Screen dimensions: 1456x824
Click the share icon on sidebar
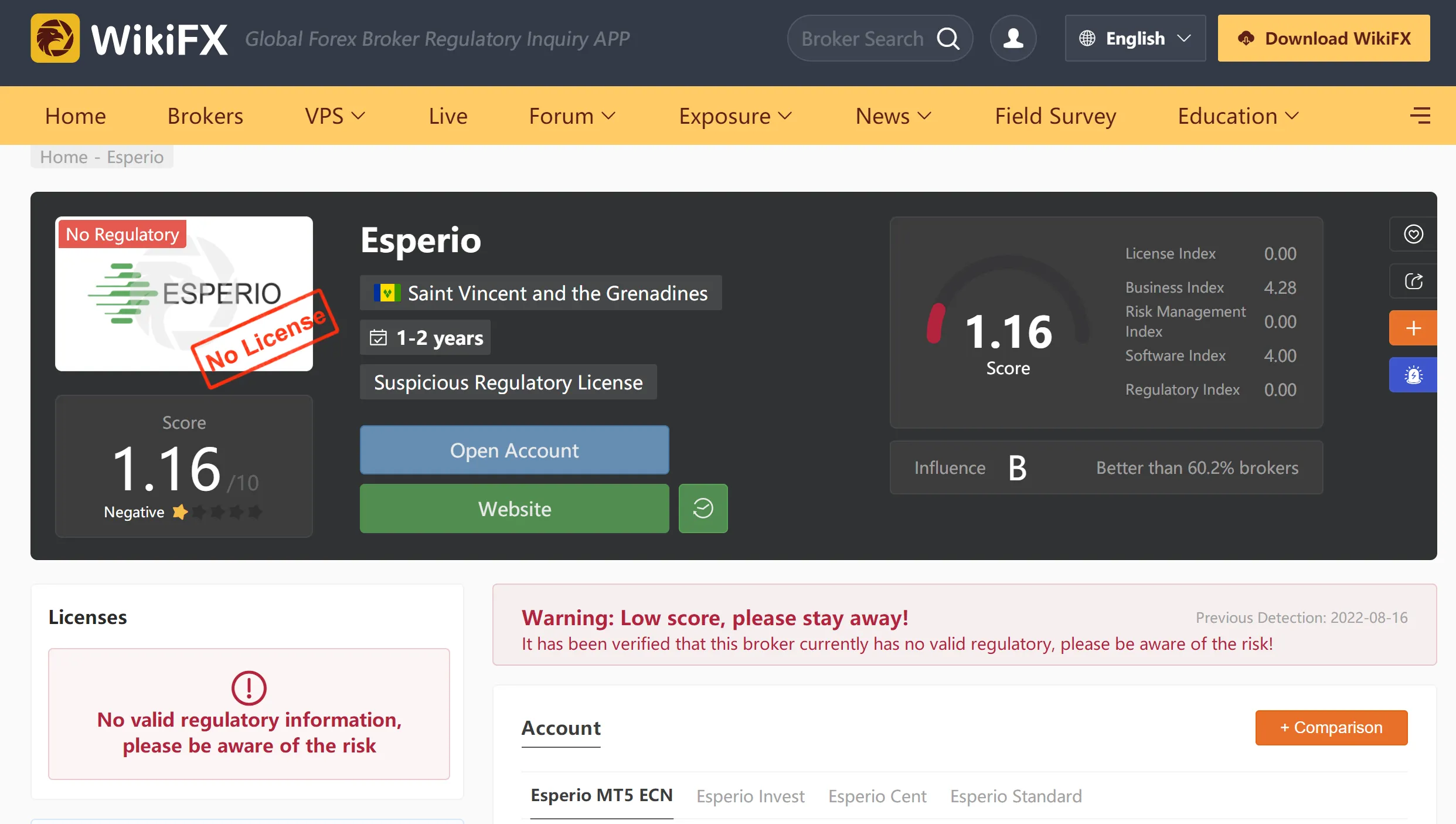click(1413, 281)
